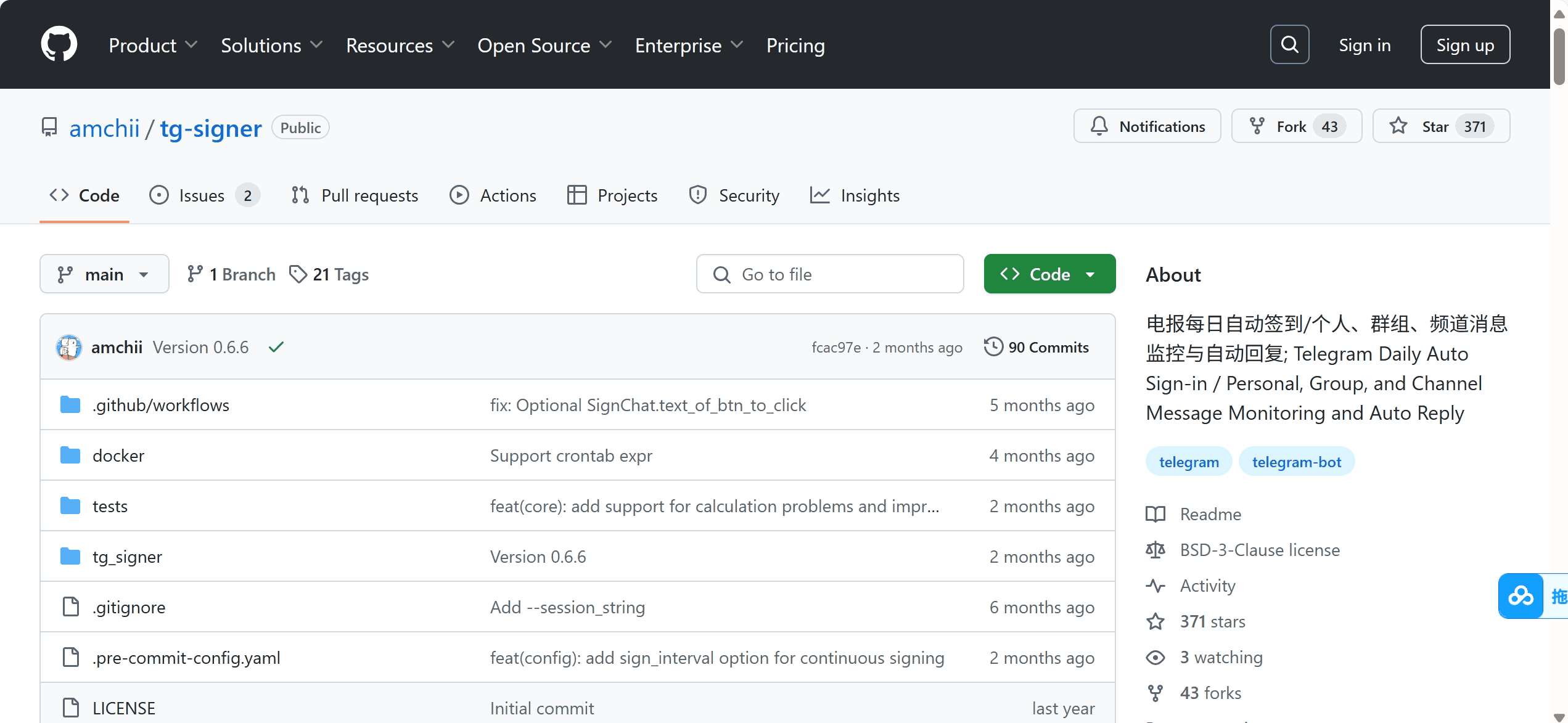Open the tg_signer folder name
This screenshot has width=1568, height=723.
click(x=127, y=557)
